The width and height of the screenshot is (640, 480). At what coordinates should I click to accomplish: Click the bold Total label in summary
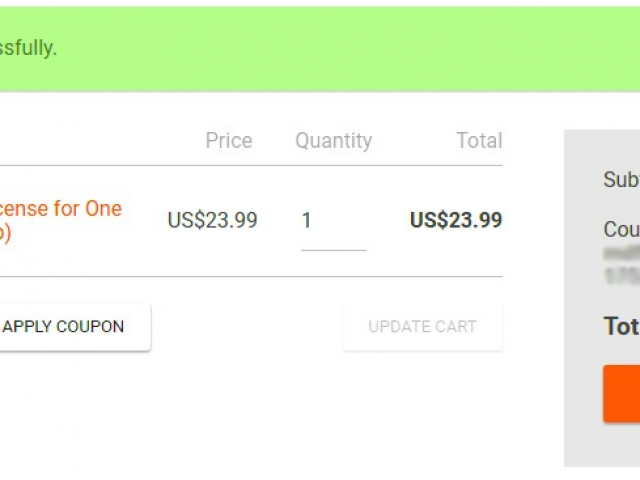[x=622, y=326]
